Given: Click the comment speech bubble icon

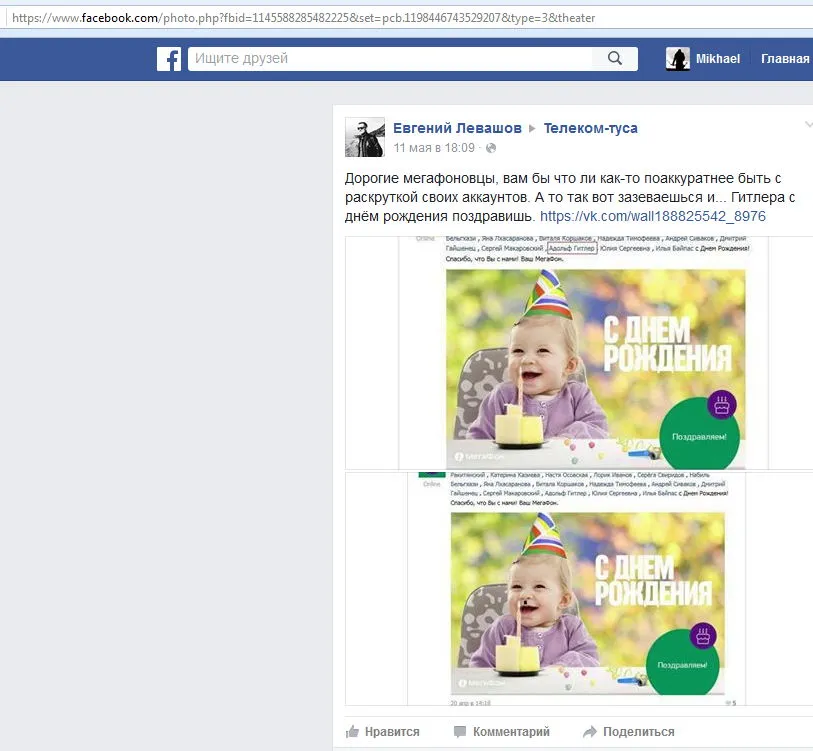Looking at the screenshot, I should [x=460, y=732].
